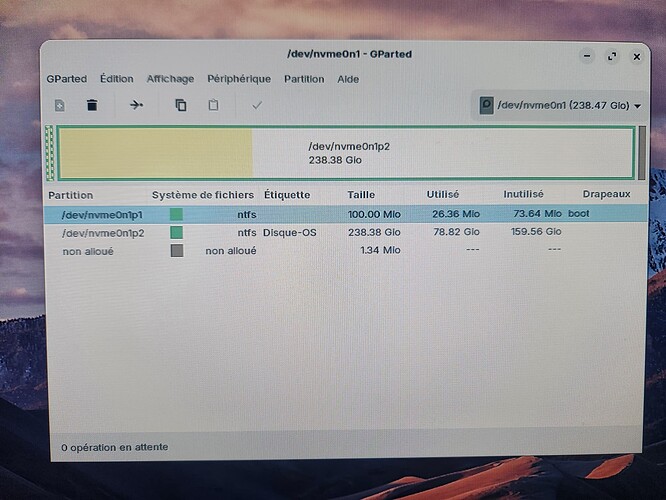Screen dimensions: 666x500
Task: Click the green ntfs swatch for nvme0n1p2
Action: point(176,232)
